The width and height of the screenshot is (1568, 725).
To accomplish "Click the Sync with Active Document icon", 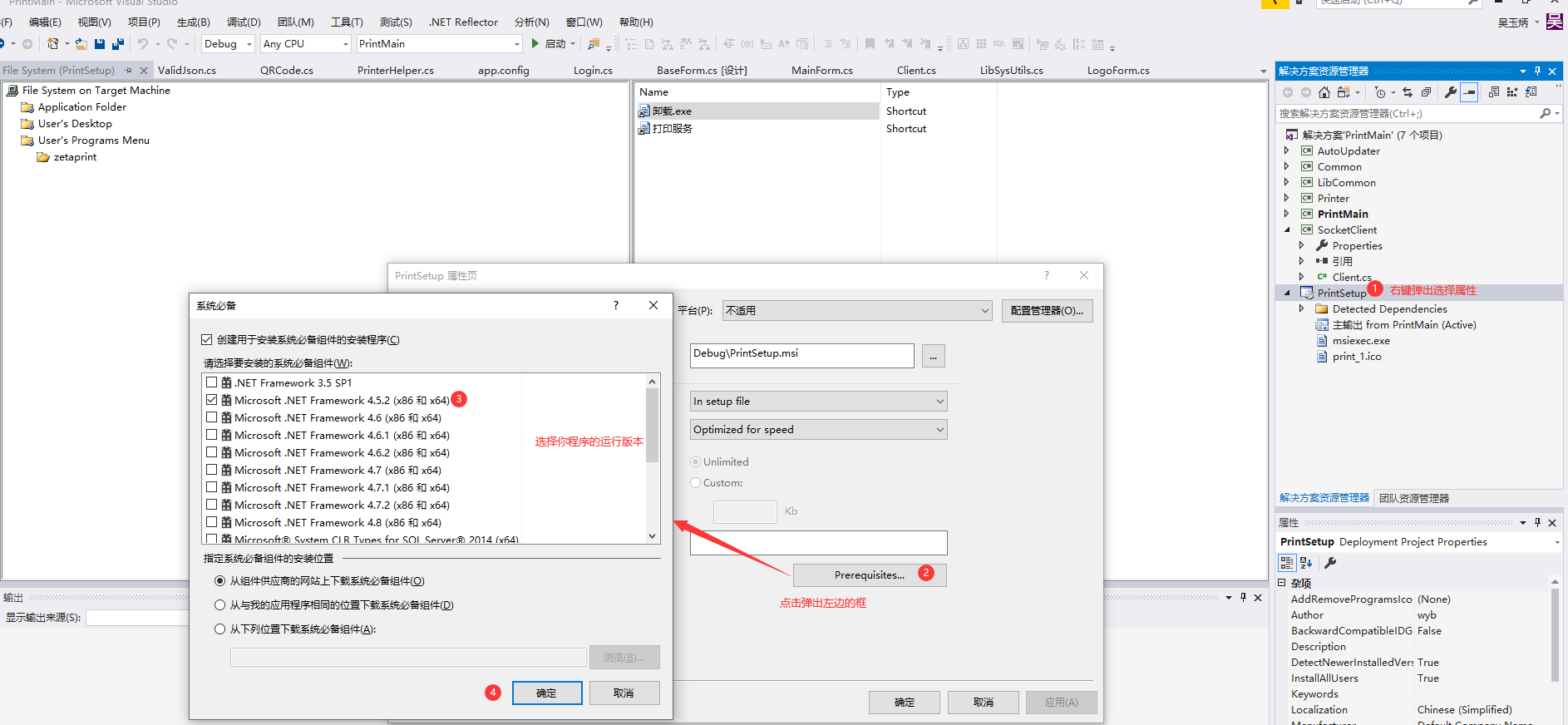I will [1408, 92].
